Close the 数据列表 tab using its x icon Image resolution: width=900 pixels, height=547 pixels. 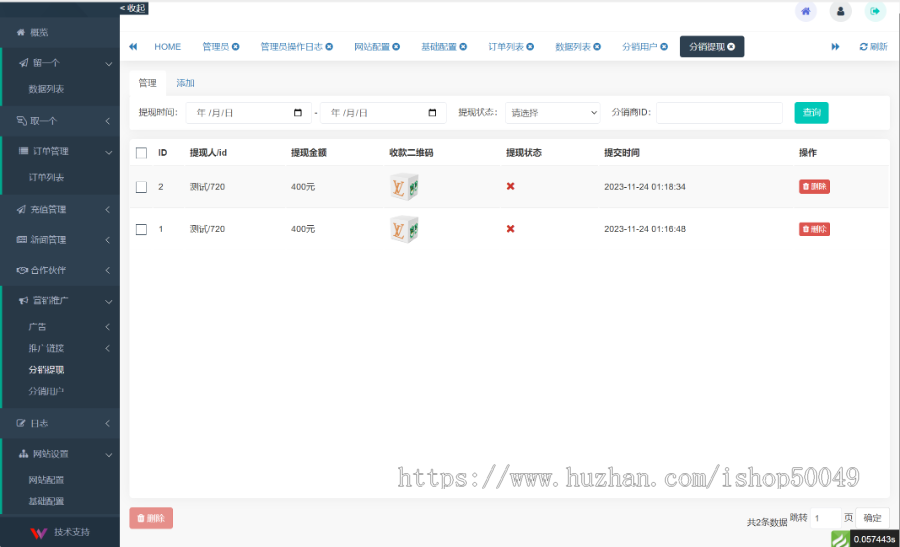(597, 46)
